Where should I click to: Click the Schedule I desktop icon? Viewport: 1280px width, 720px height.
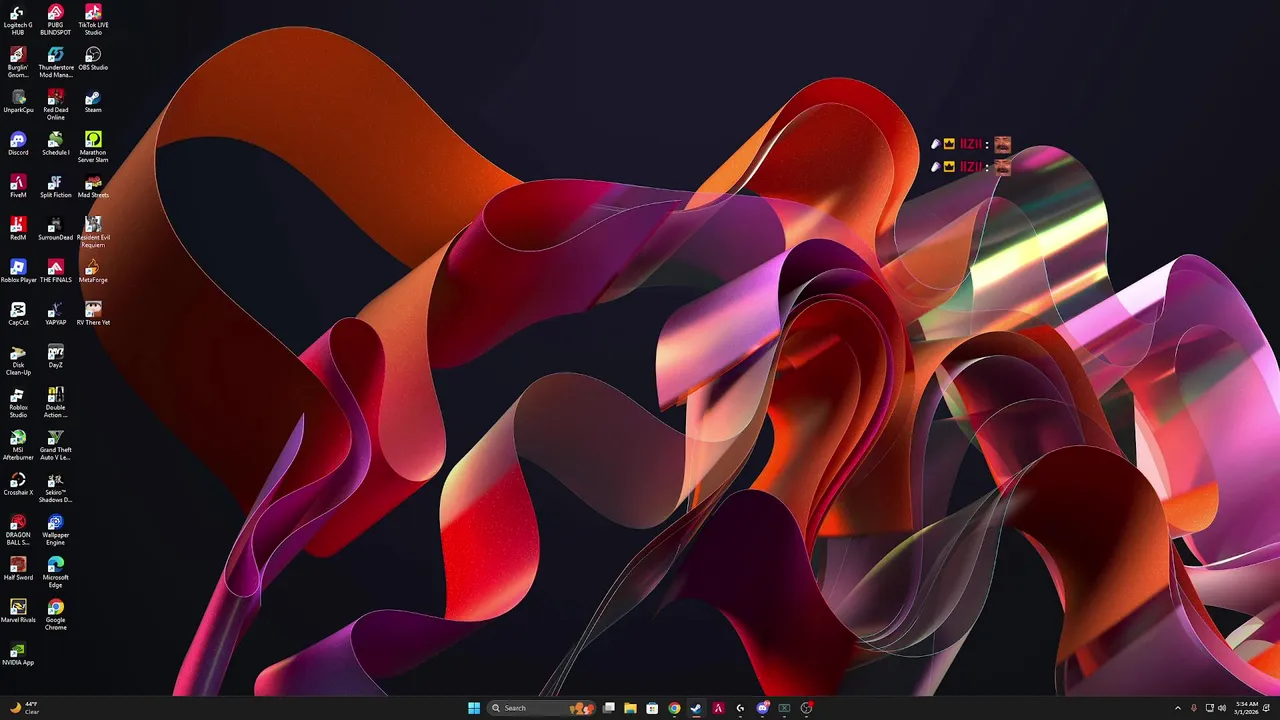(56, 144)
